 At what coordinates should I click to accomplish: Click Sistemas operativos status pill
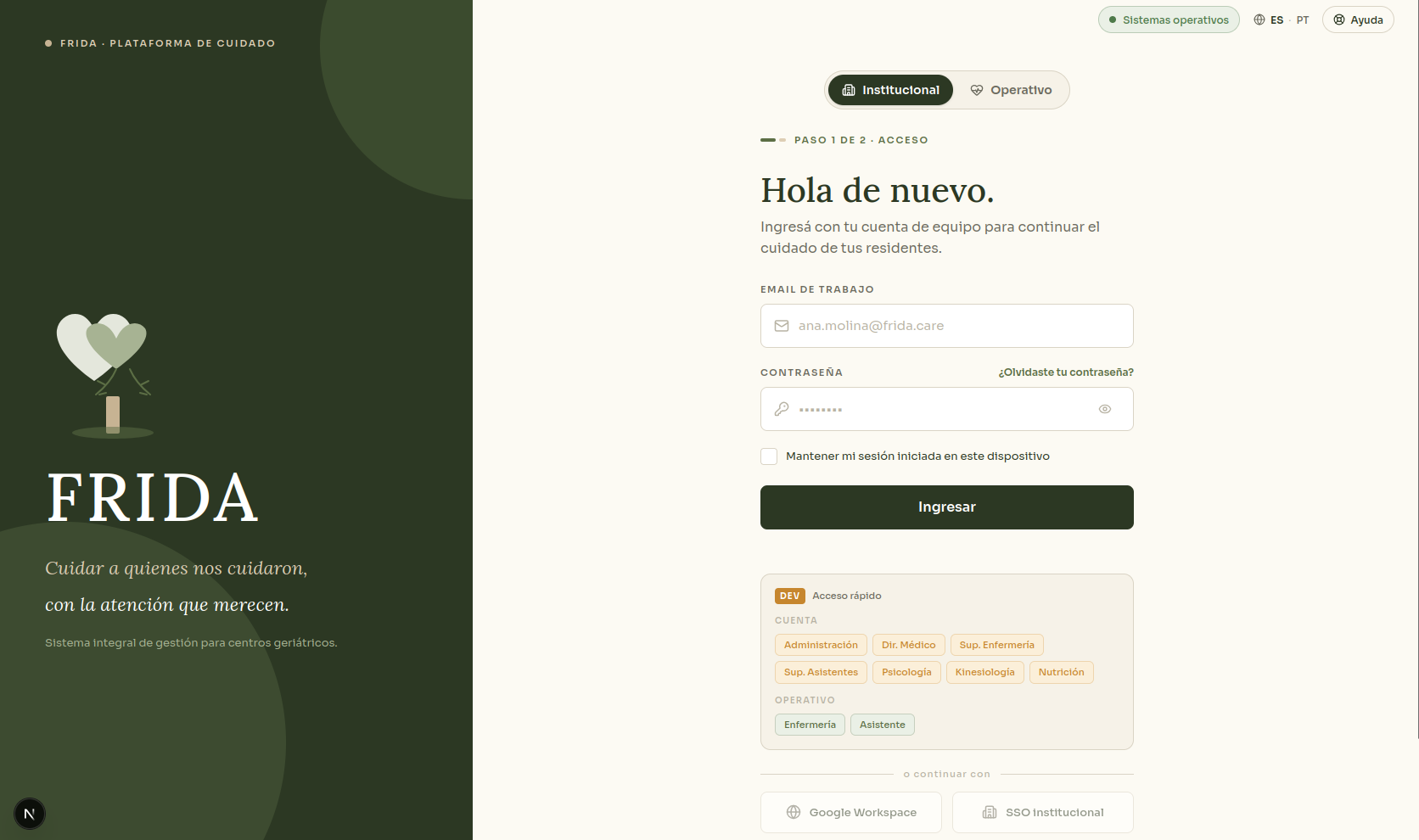tap(1169, 20)
